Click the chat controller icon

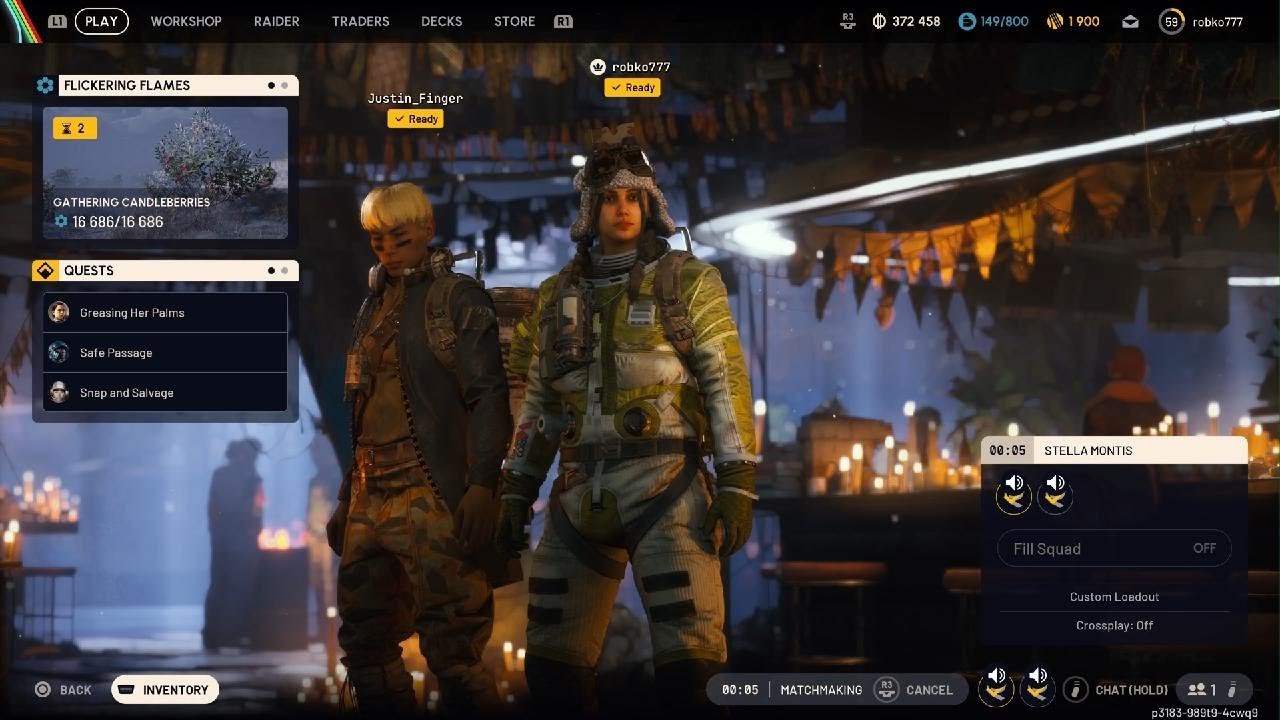[x=1076, y=690]
